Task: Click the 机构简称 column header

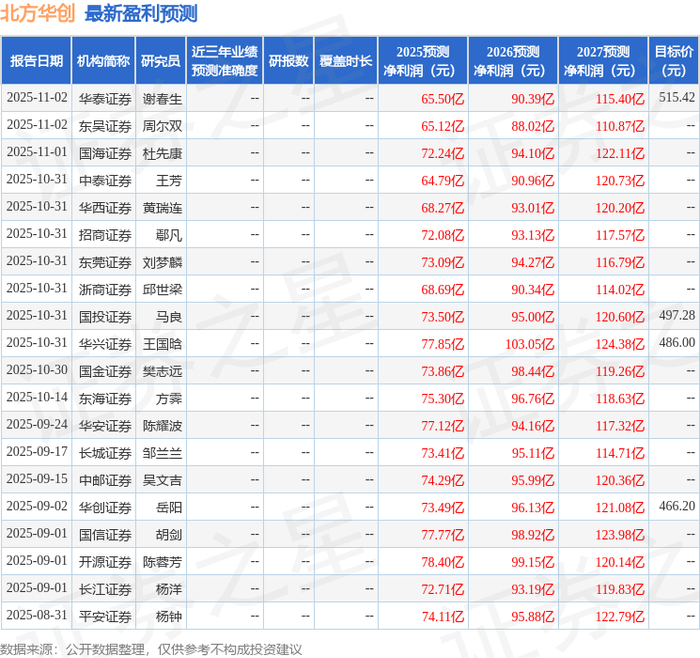Action: point(103,61)
